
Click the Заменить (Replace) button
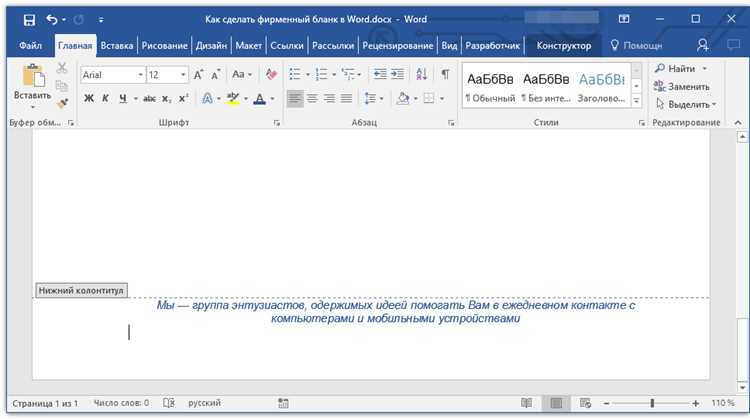click(x=682, y=87)
